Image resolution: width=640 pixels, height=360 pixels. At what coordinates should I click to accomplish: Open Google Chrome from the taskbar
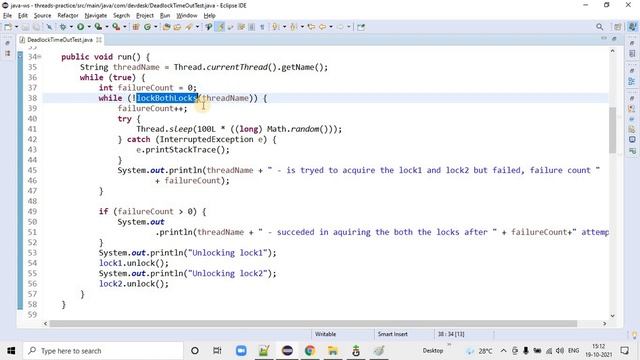(310, 351)
